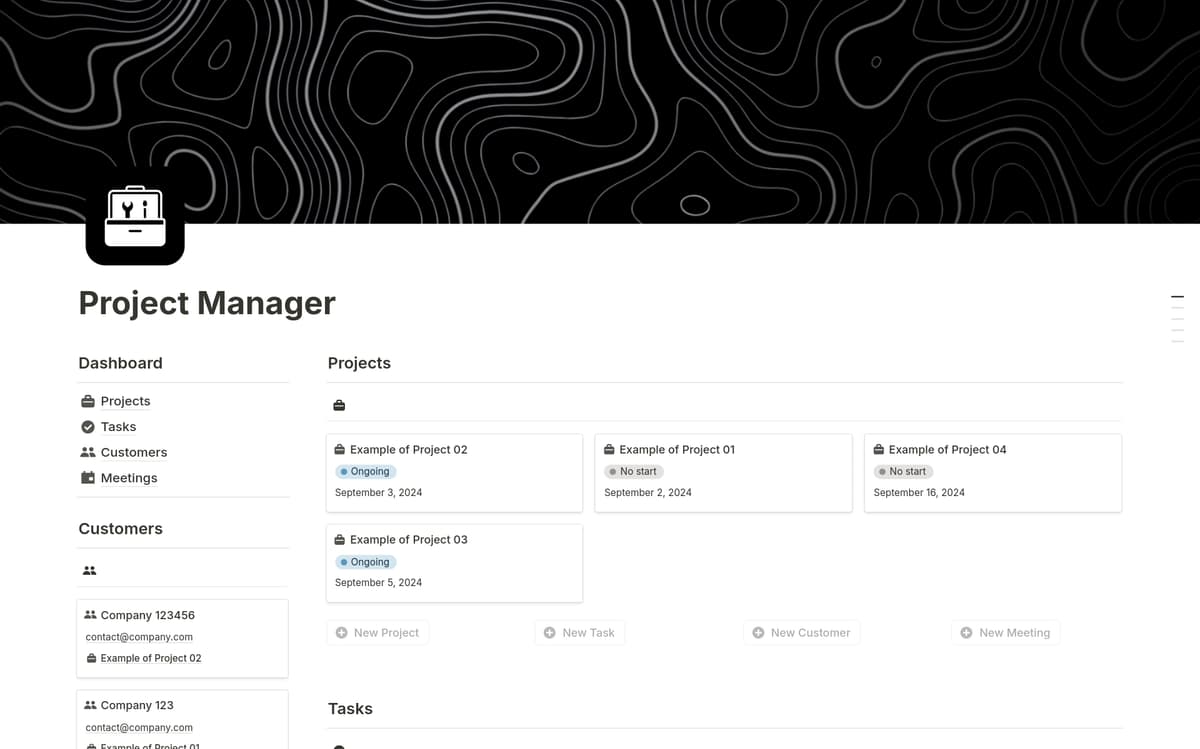1200x749 pixels.
Task: Open the Company 123 customer card
Action: point(182,719)
